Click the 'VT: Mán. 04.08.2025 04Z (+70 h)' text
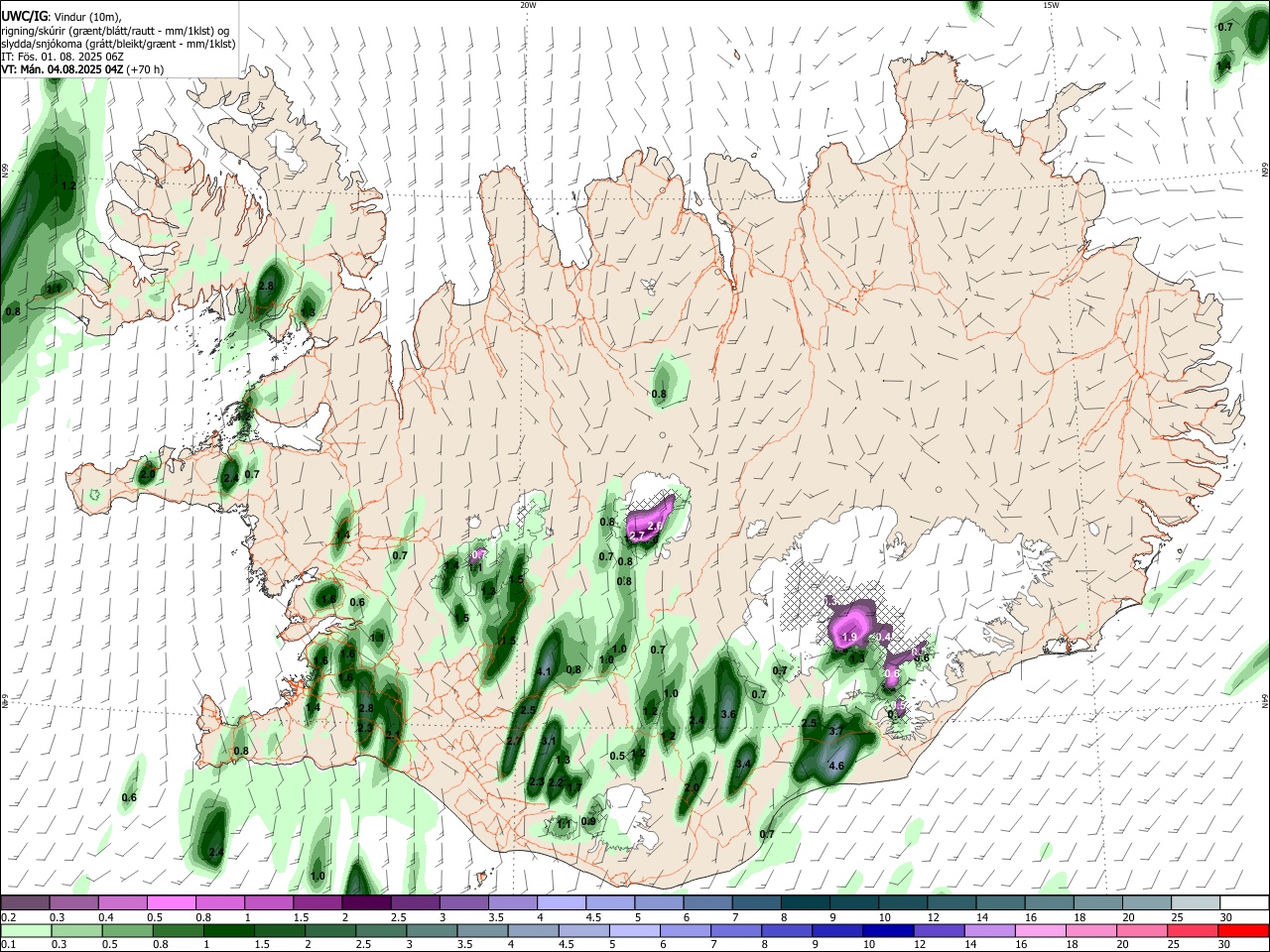 (x=82, y=69)
